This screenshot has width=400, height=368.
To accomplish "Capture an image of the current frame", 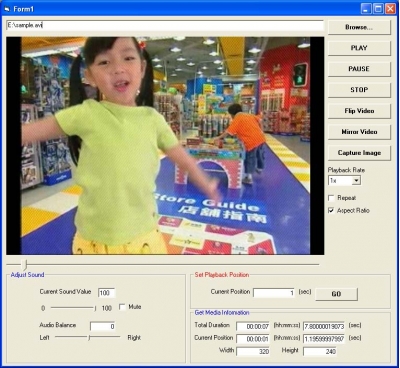I will [359, 153].
